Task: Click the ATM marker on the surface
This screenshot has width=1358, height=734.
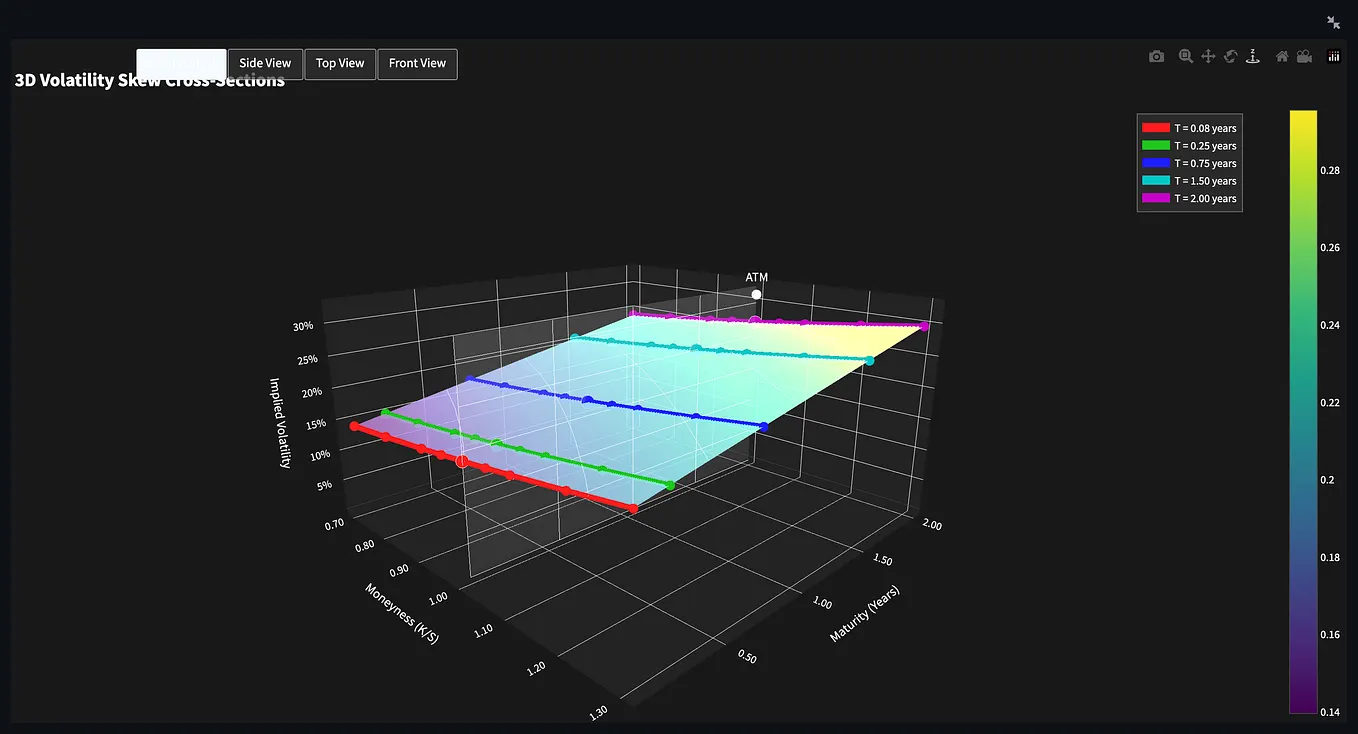Action: [757, 294]
